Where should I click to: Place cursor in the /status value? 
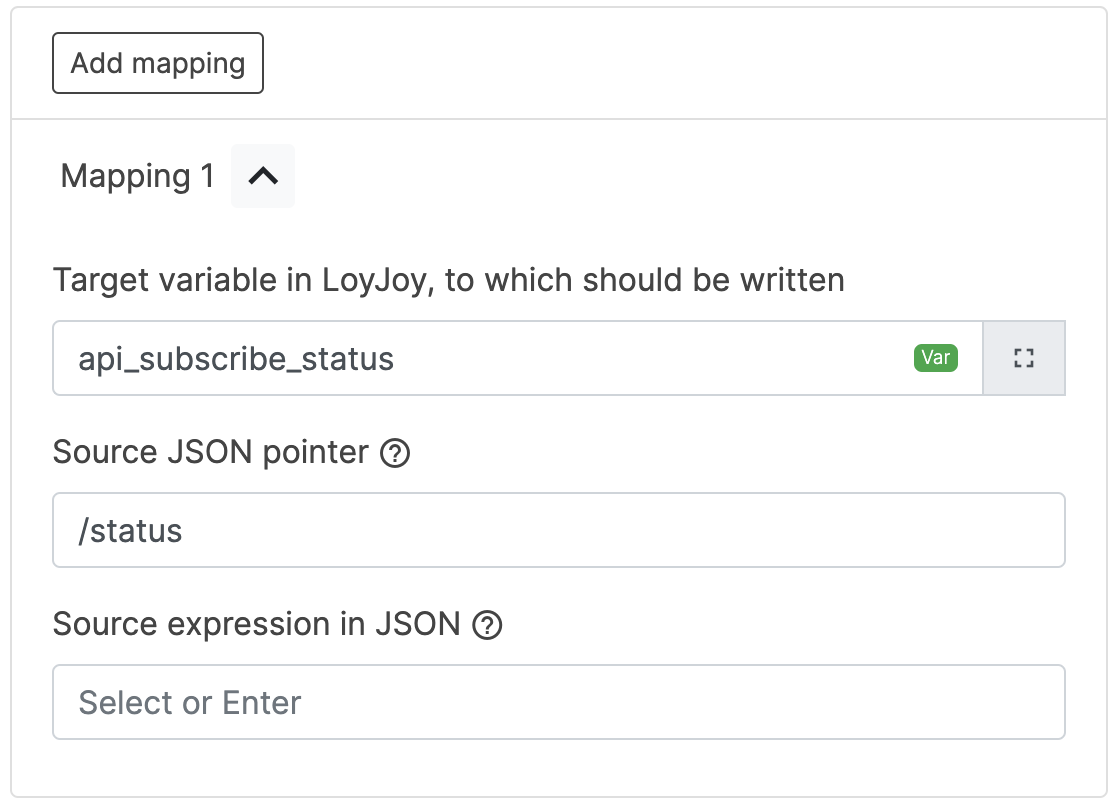(131, 530)
